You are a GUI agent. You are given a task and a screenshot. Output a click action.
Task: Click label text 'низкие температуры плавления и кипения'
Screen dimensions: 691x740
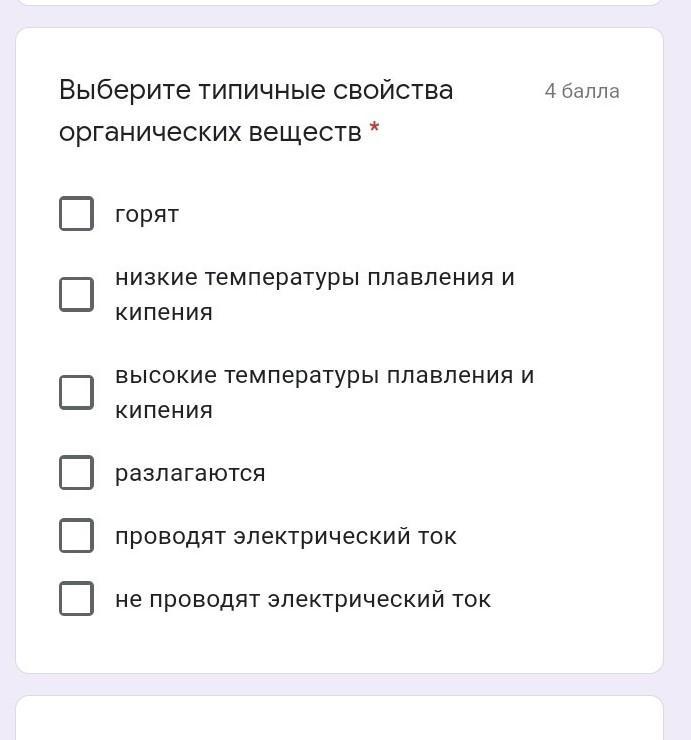pyautogui.click(x=315, y=294)
